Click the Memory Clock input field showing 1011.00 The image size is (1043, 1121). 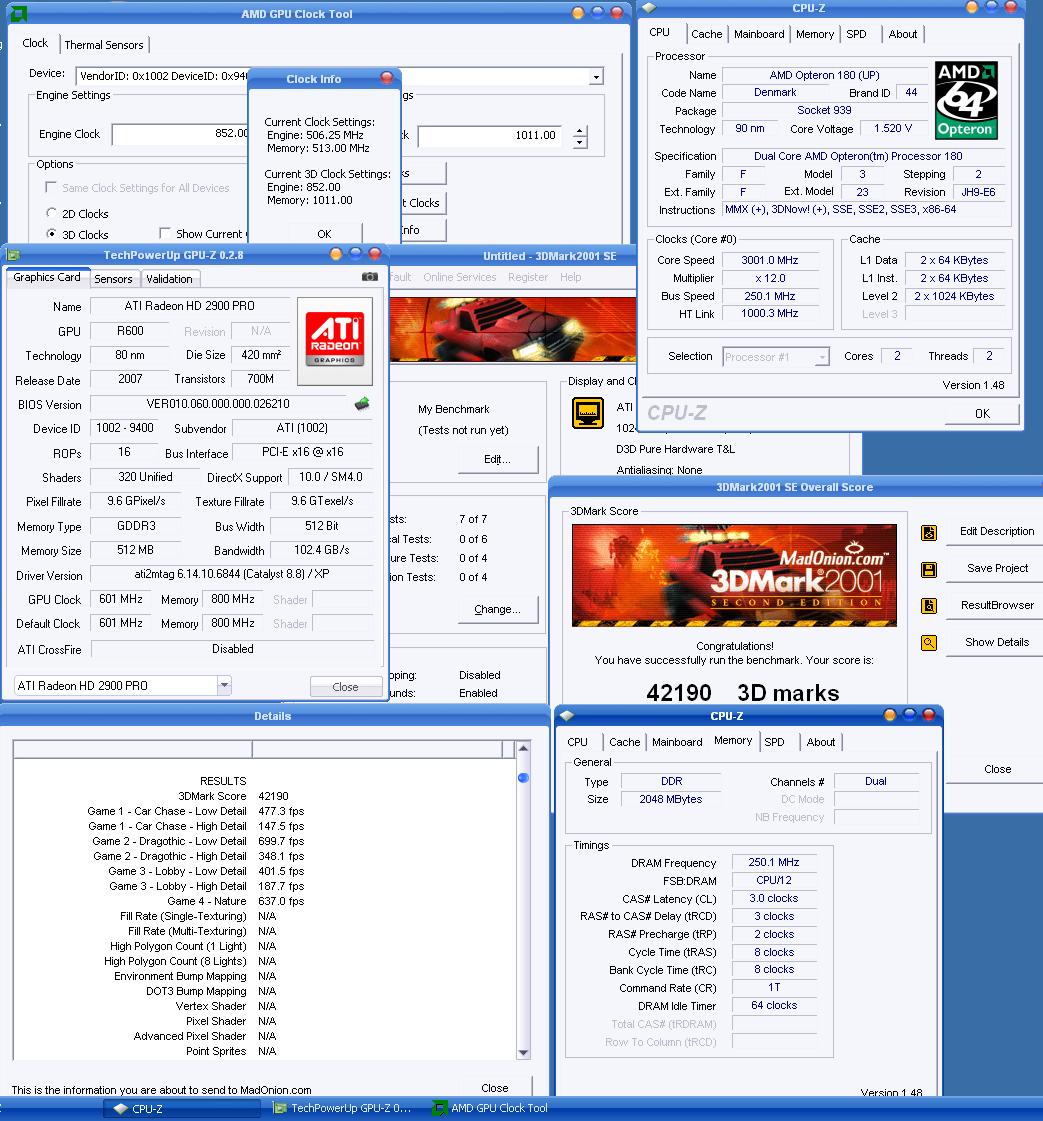(x=490, y=135)
